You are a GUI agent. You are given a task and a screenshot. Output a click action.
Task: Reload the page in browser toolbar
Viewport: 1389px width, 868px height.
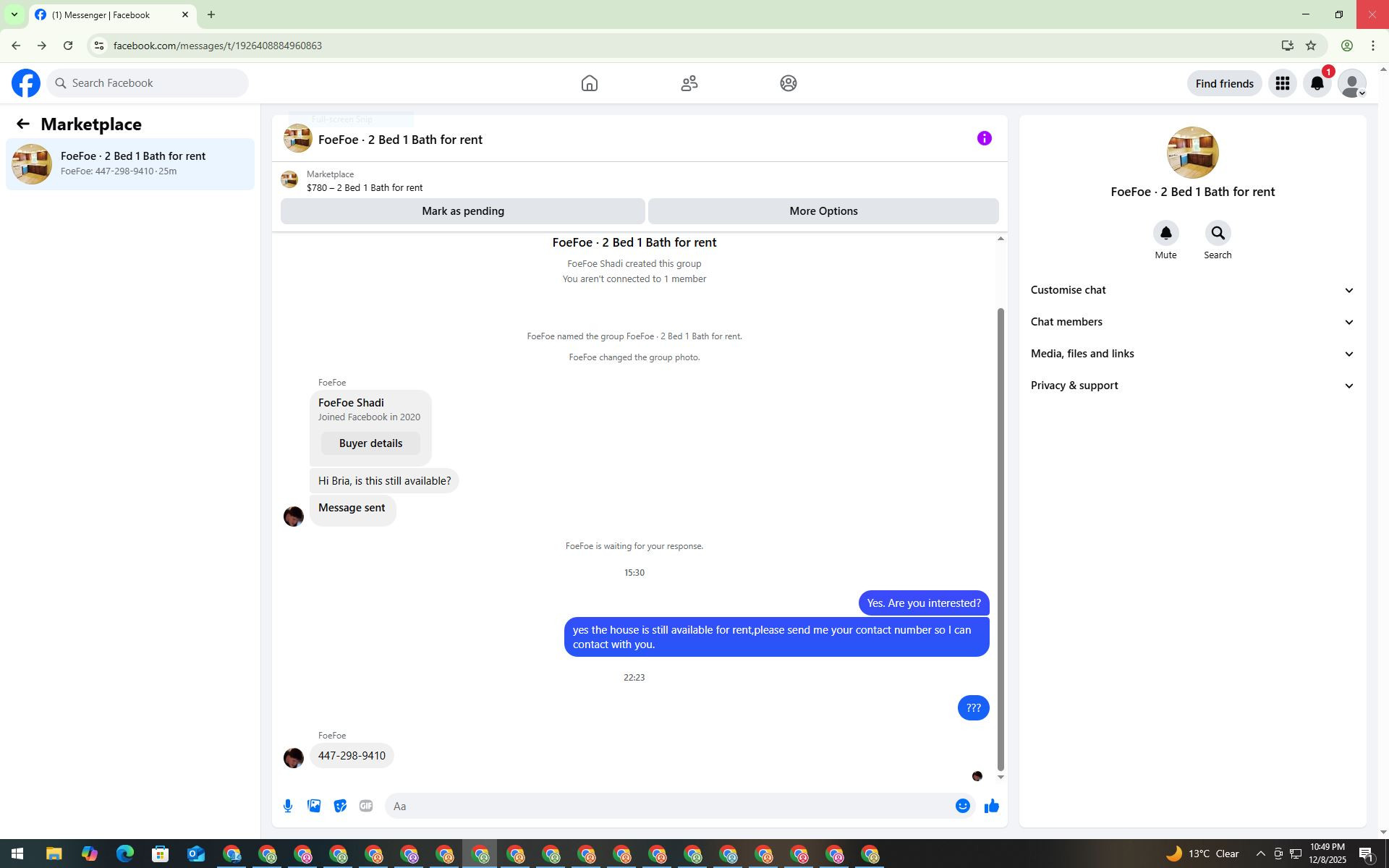(68, 46)
